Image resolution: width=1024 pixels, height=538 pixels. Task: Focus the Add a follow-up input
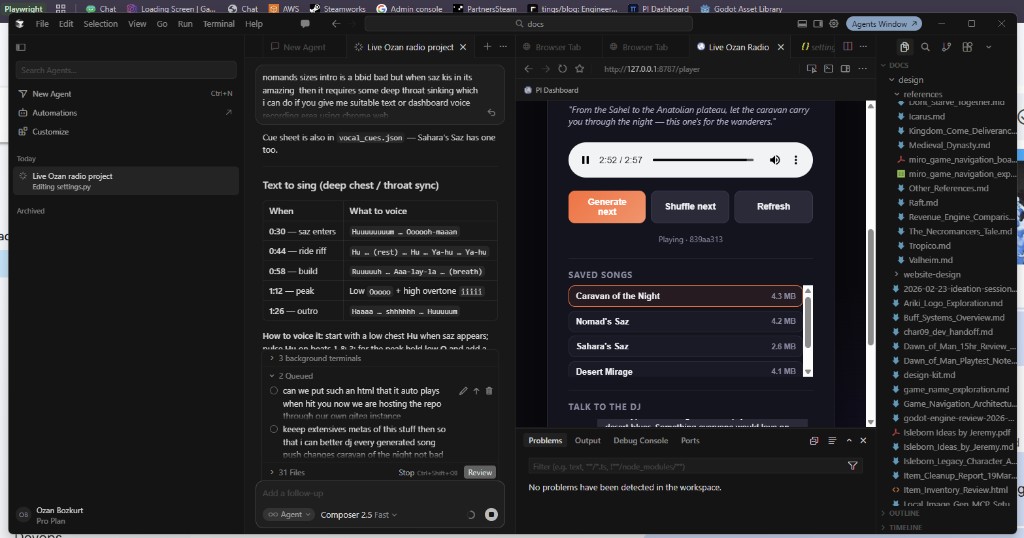(379, 493)
